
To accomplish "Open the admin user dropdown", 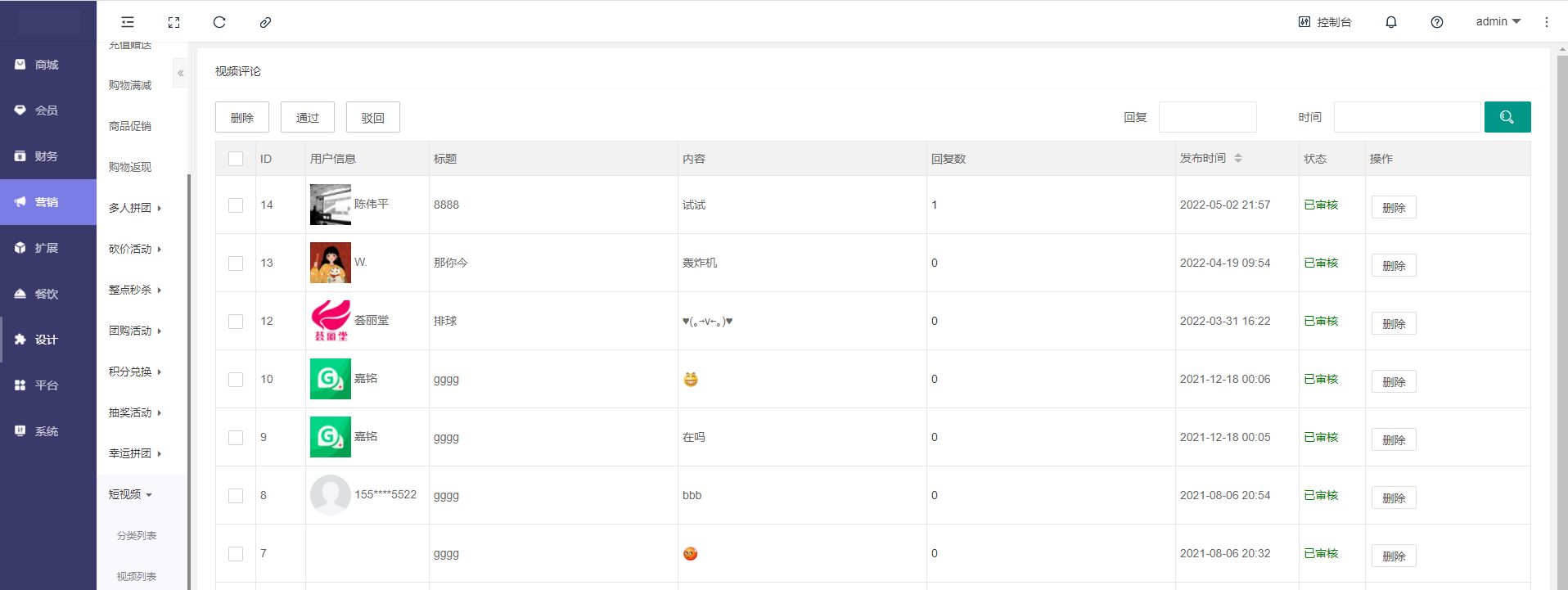I will [1498, 22].
